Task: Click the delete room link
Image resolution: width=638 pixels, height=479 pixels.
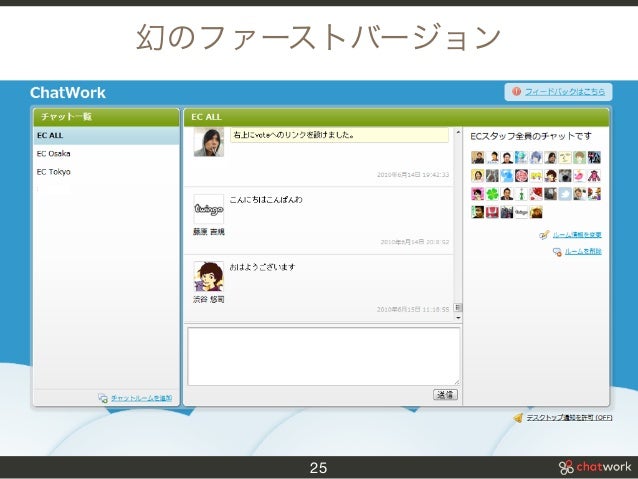Action: (x=583, y=252)
